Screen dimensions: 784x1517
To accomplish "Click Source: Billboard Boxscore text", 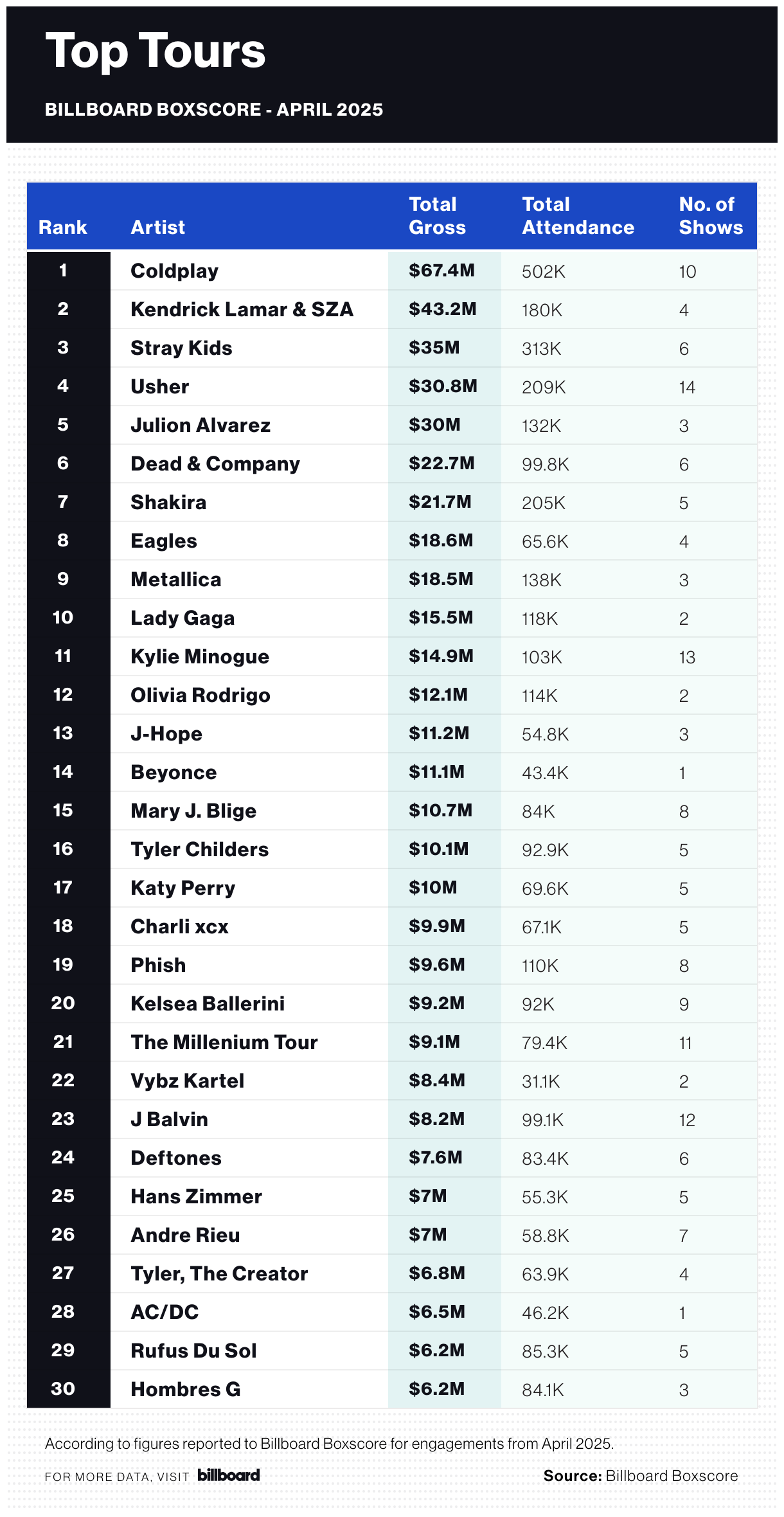I will click(641, 1476).
